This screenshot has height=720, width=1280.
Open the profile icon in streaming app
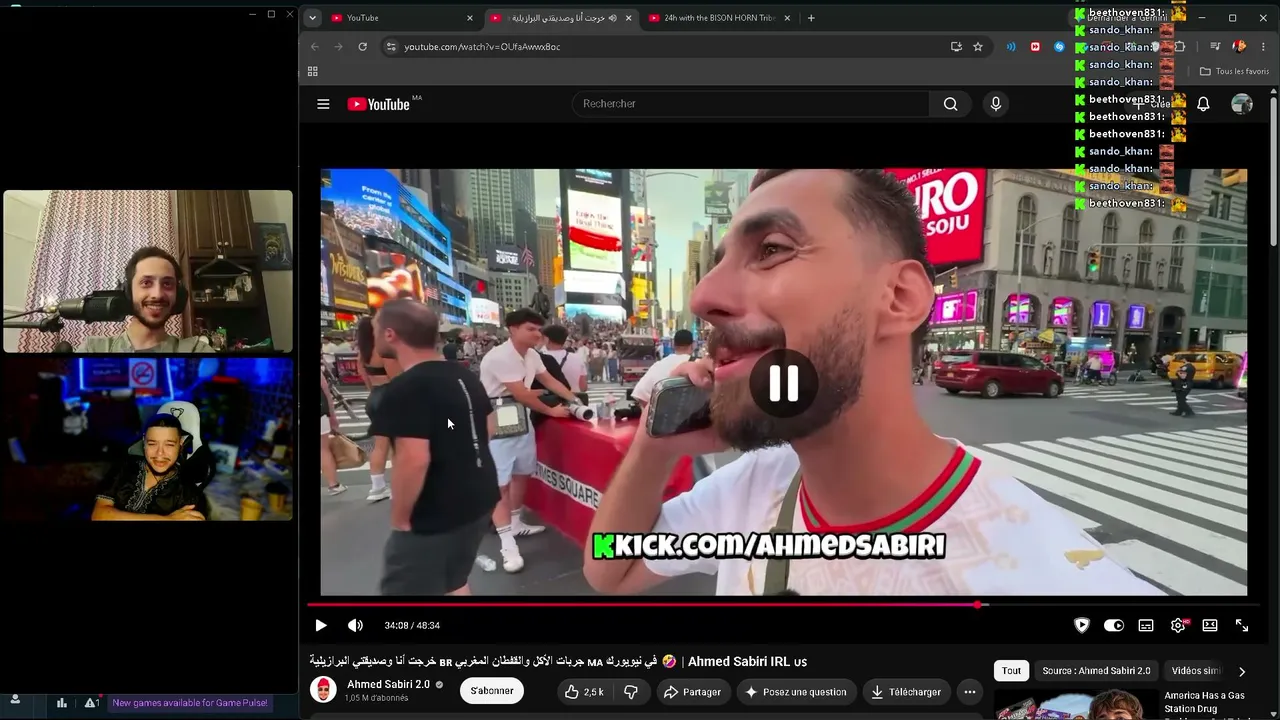point(15,701)
